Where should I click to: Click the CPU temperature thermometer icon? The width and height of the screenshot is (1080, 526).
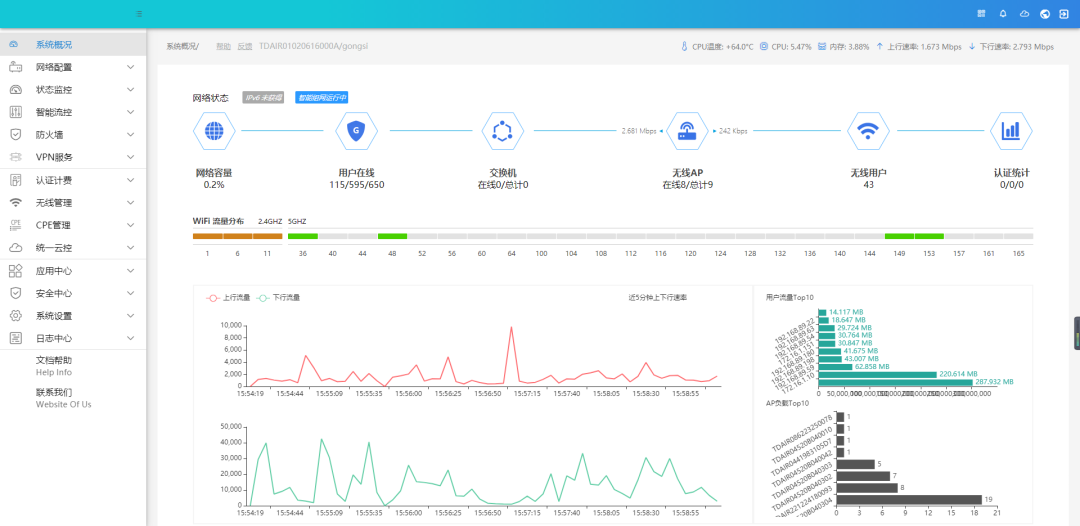coord(684,47)
